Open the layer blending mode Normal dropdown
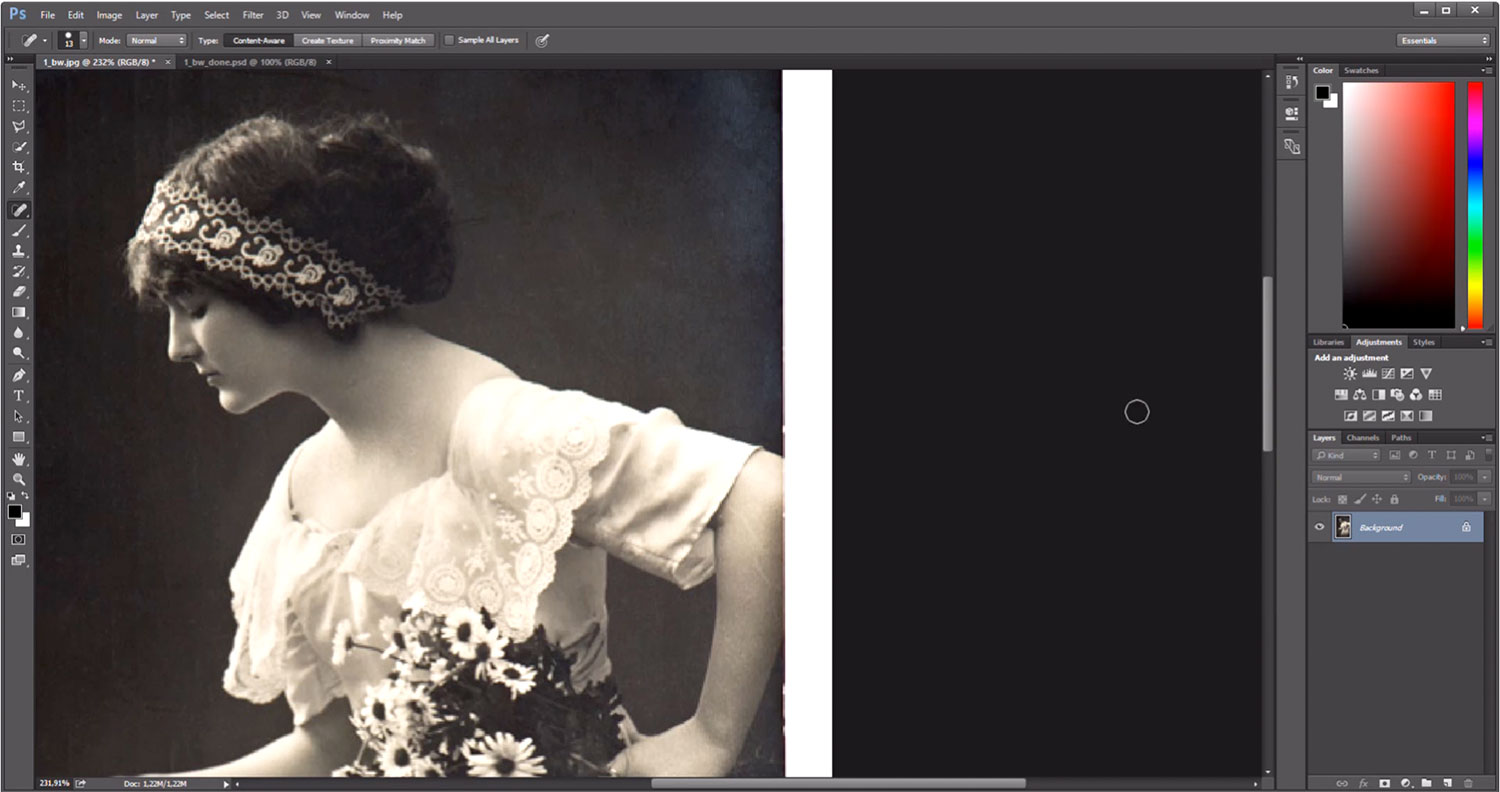The image size is (1500, 792). point(1360,477)
